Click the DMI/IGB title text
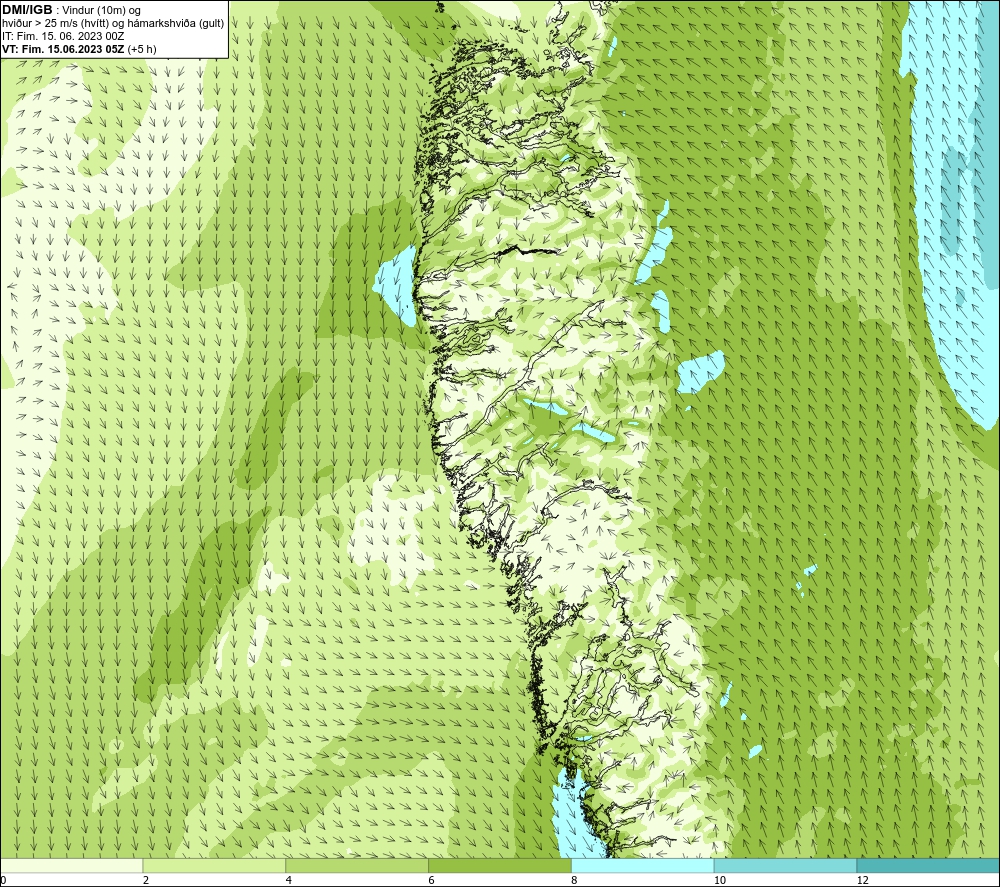The image size is (1000, 887). (x=27, y=10)
